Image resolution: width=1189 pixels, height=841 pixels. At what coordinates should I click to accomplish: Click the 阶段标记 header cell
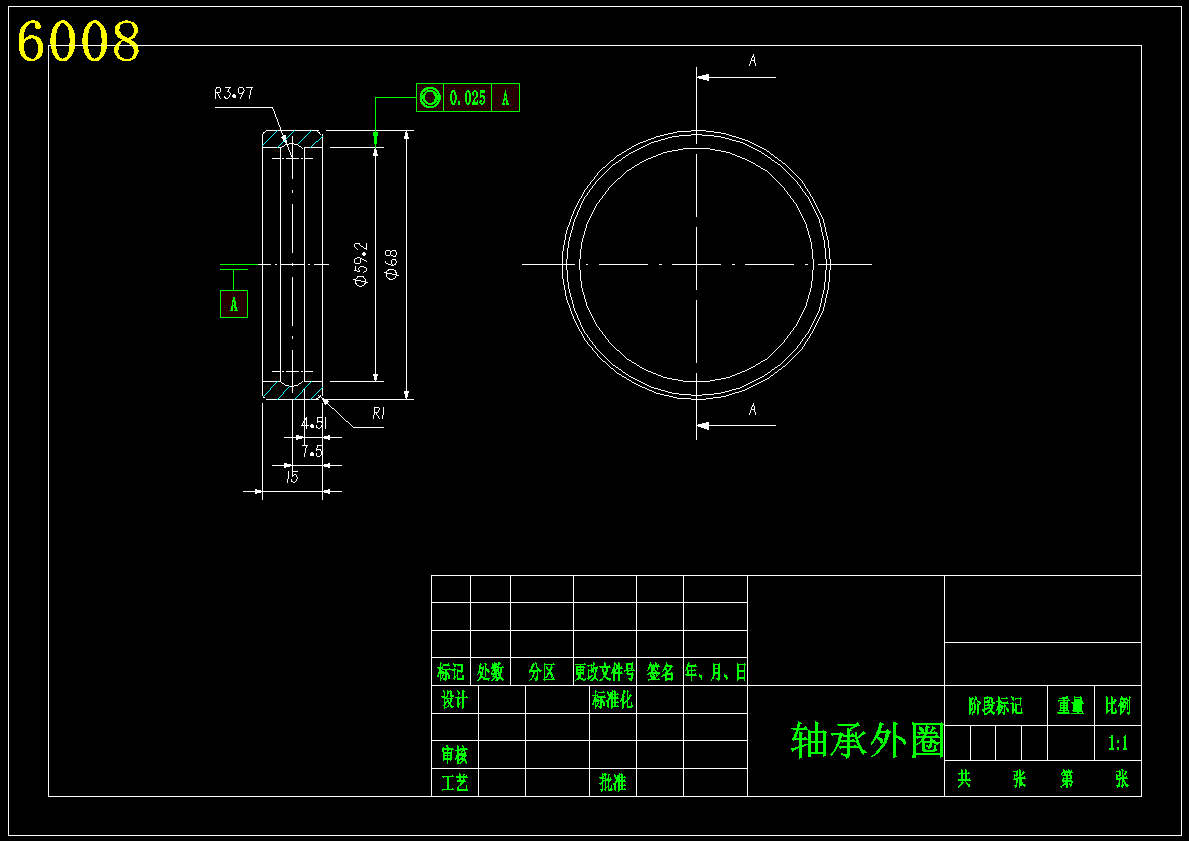coord(996,707)
